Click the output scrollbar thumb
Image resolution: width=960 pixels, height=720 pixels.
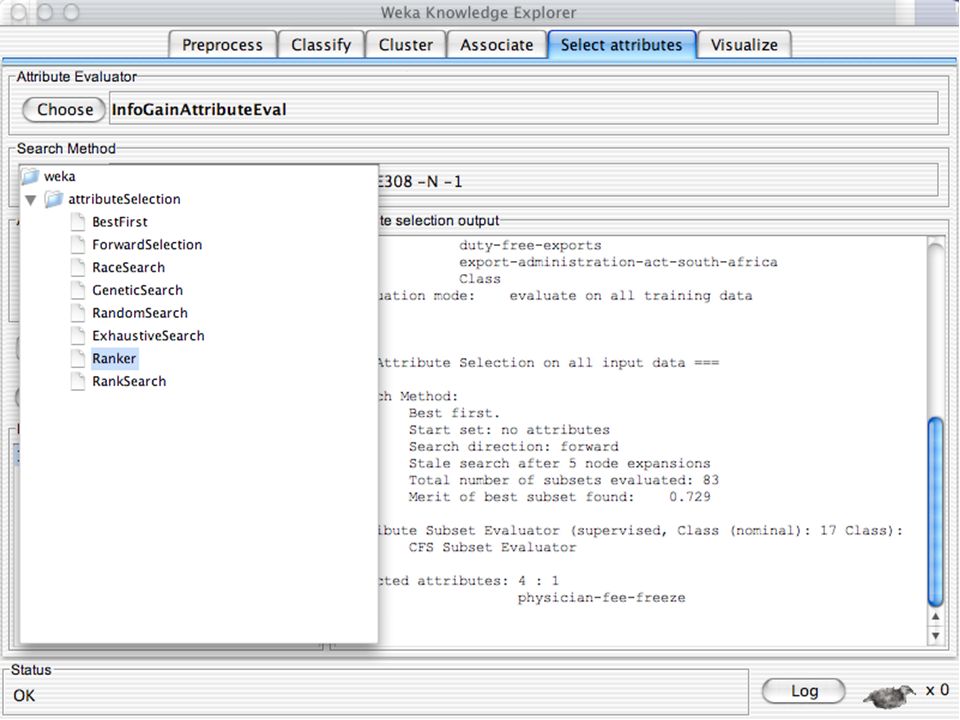(x=935, y=511)
